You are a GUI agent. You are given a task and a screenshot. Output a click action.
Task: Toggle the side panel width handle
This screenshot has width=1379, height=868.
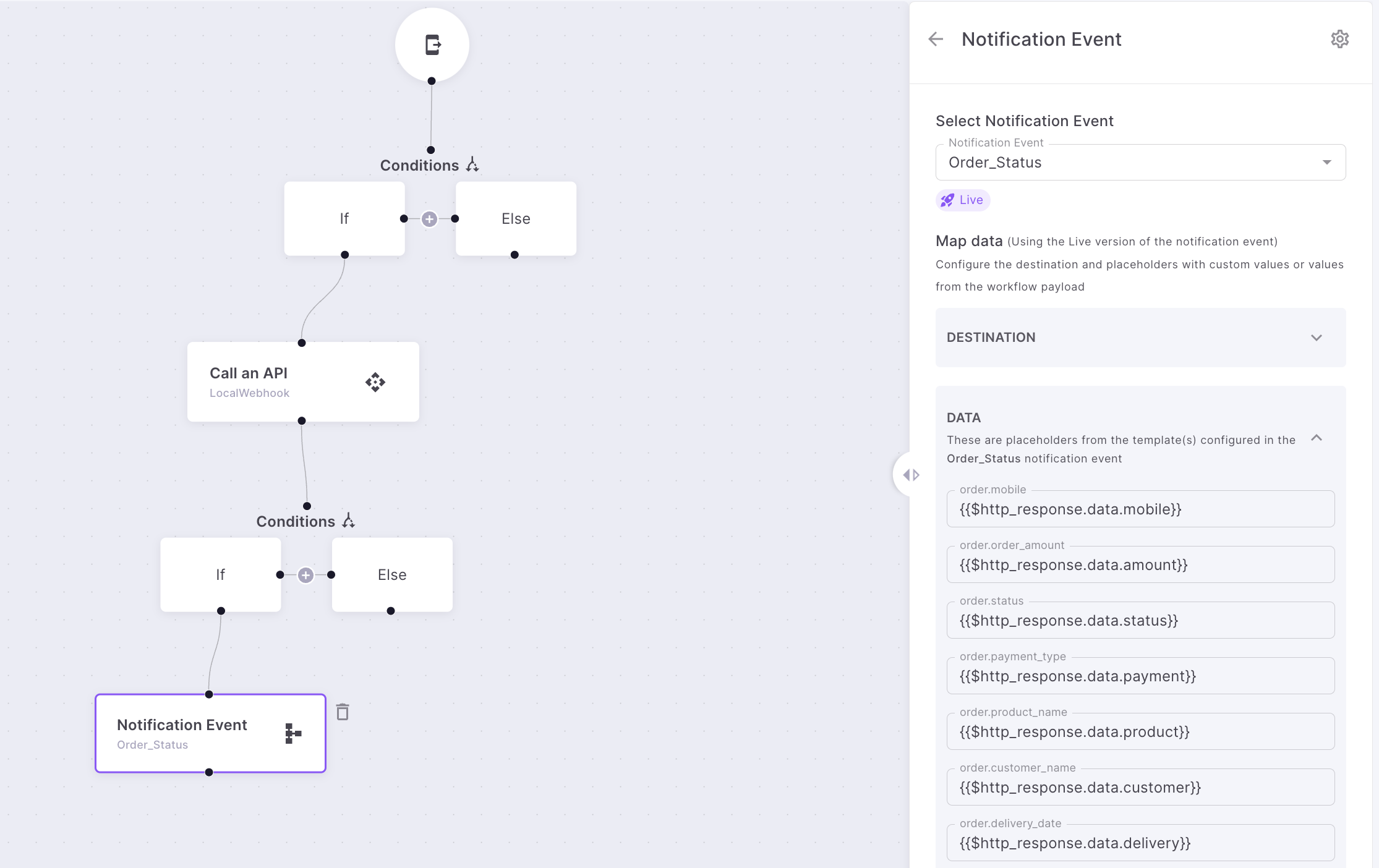[x=910, y=475]
